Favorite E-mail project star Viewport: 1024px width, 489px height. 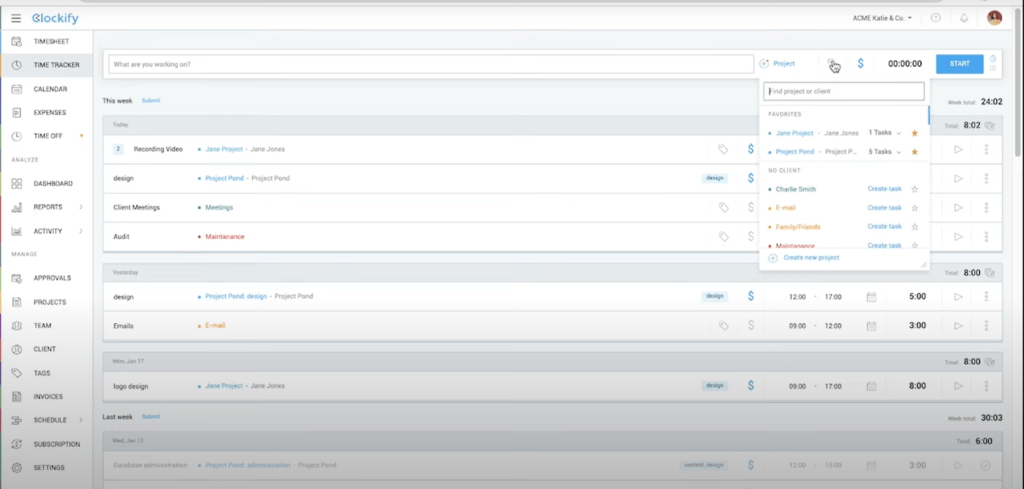click(x=915, y=208)
